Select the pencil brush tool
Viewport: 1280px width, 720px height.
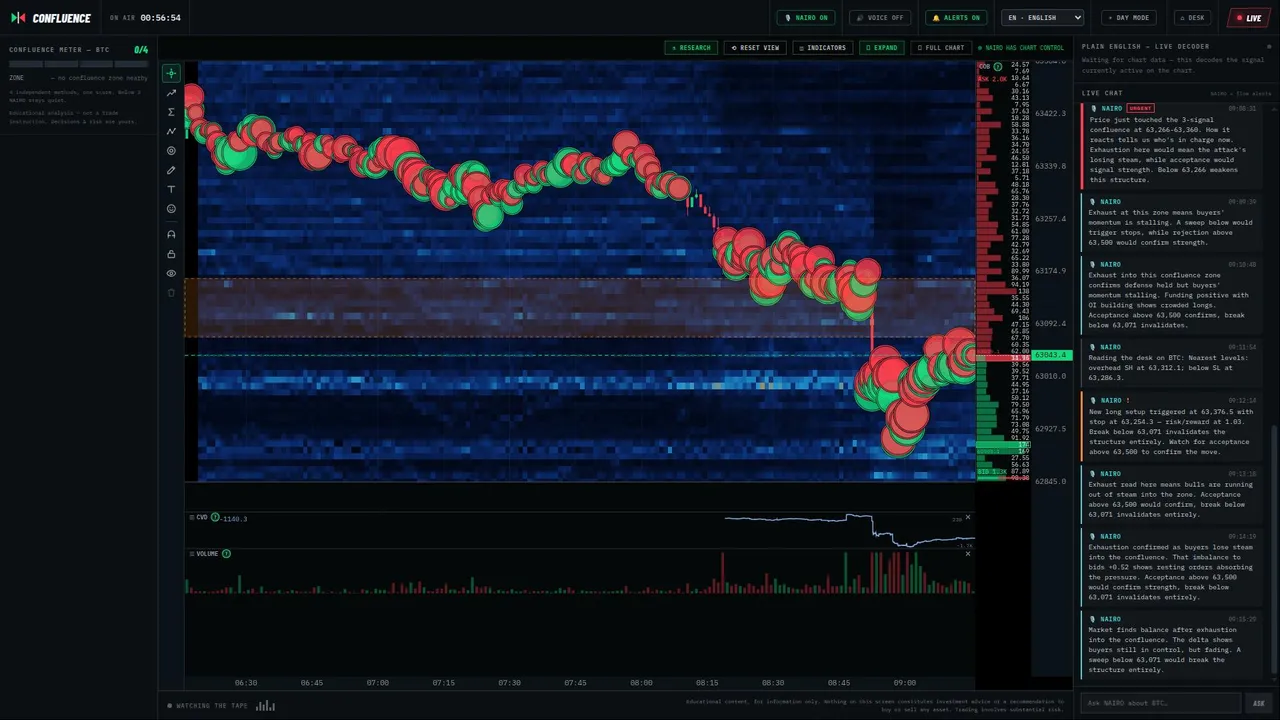(171, 170)
